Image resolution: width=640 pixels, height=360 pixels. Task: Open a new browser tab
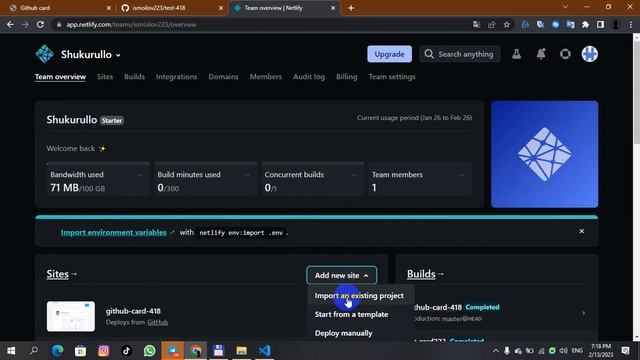351,8
